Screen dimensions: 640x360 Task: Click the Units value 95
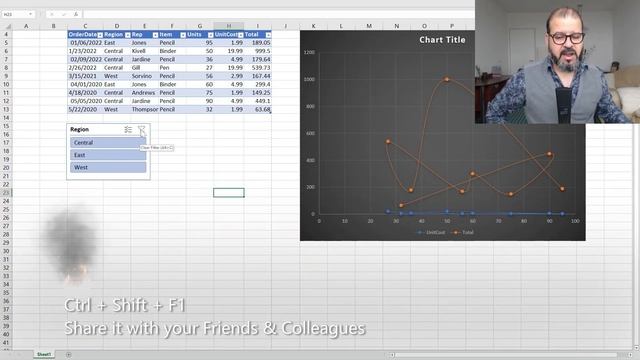(x=200, y=42)
